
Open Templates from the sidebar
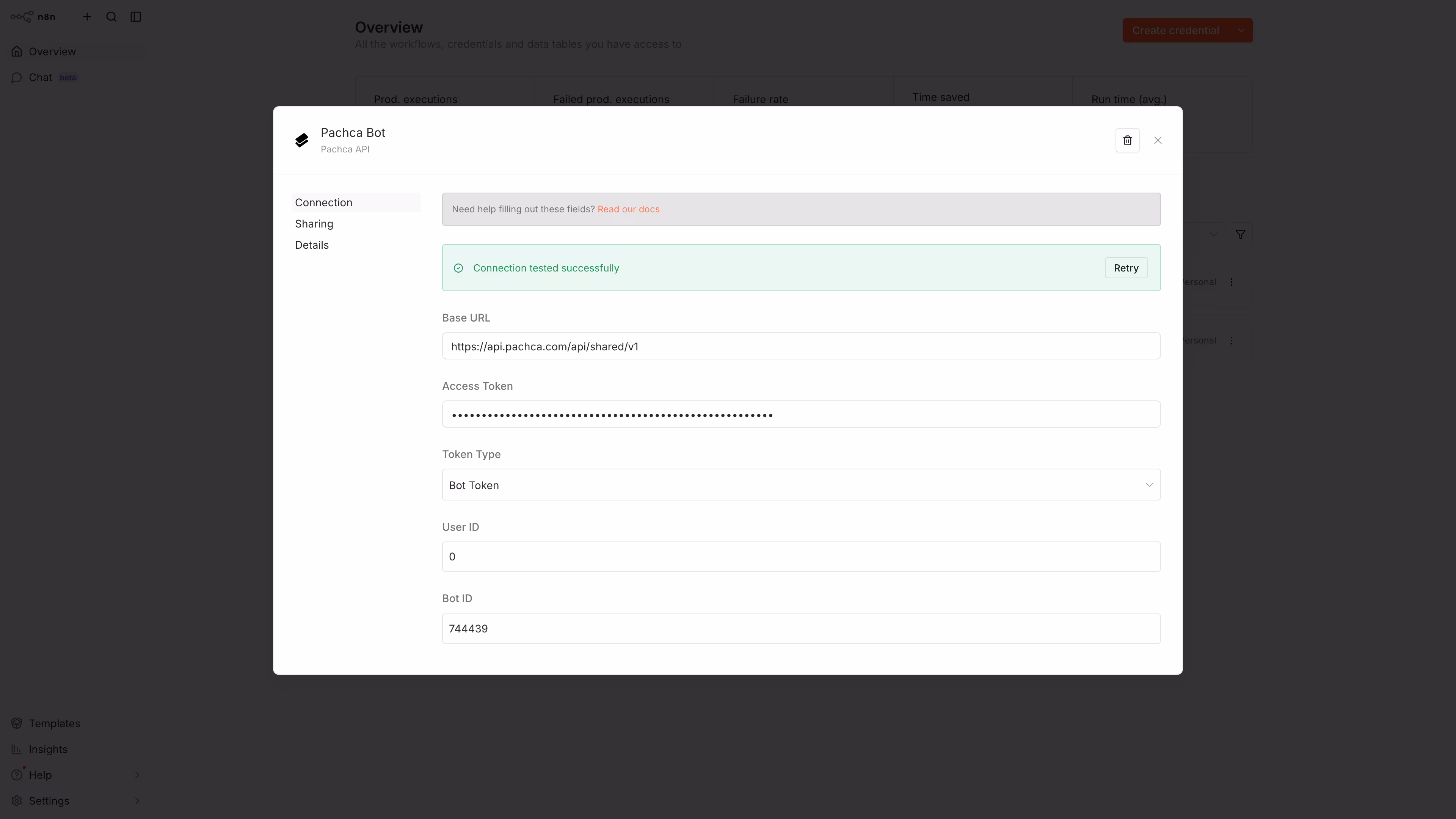(54, 723)
